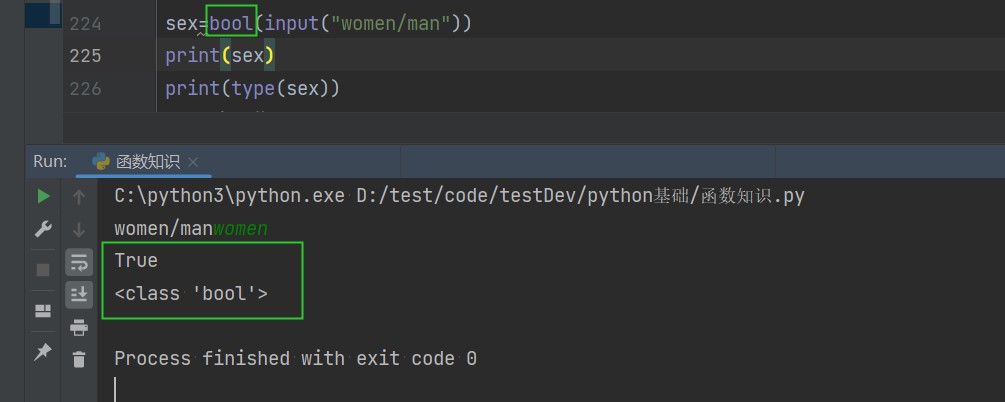The image size is (1005, 402).
Task: Click line number 226 in gutter
Action: [86, 89]
